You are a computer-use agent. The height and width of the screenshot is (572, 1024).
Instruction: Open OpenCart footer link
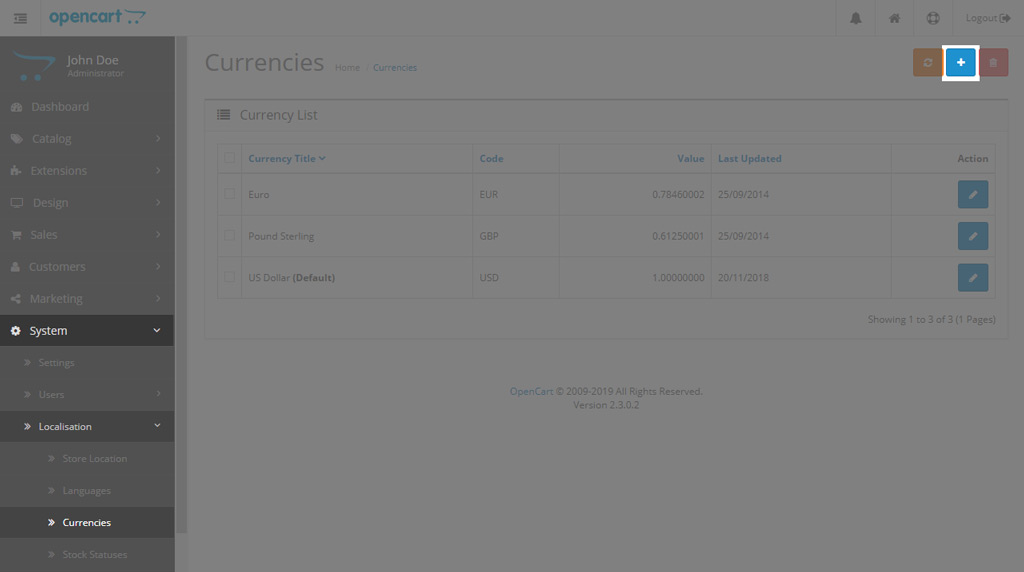click(x=531, y=391)
